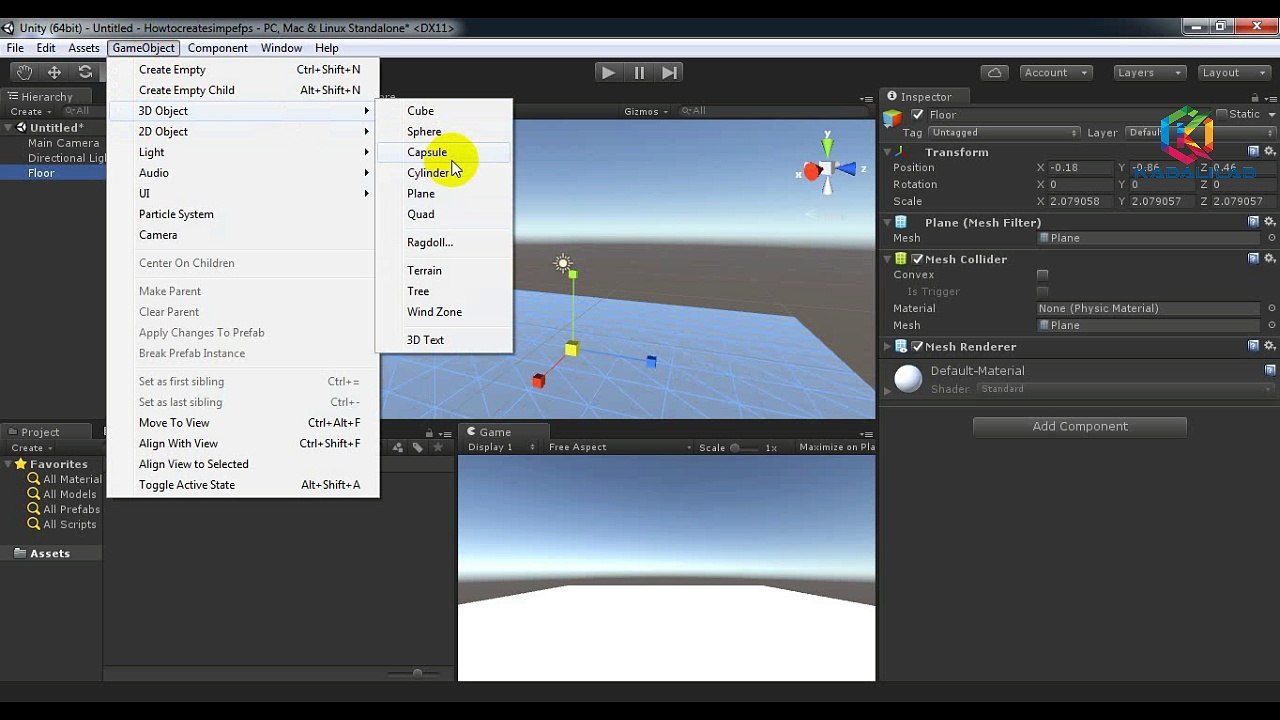Click the Play button
Screen dimensions: 1280x720
[x=607, y=72]
